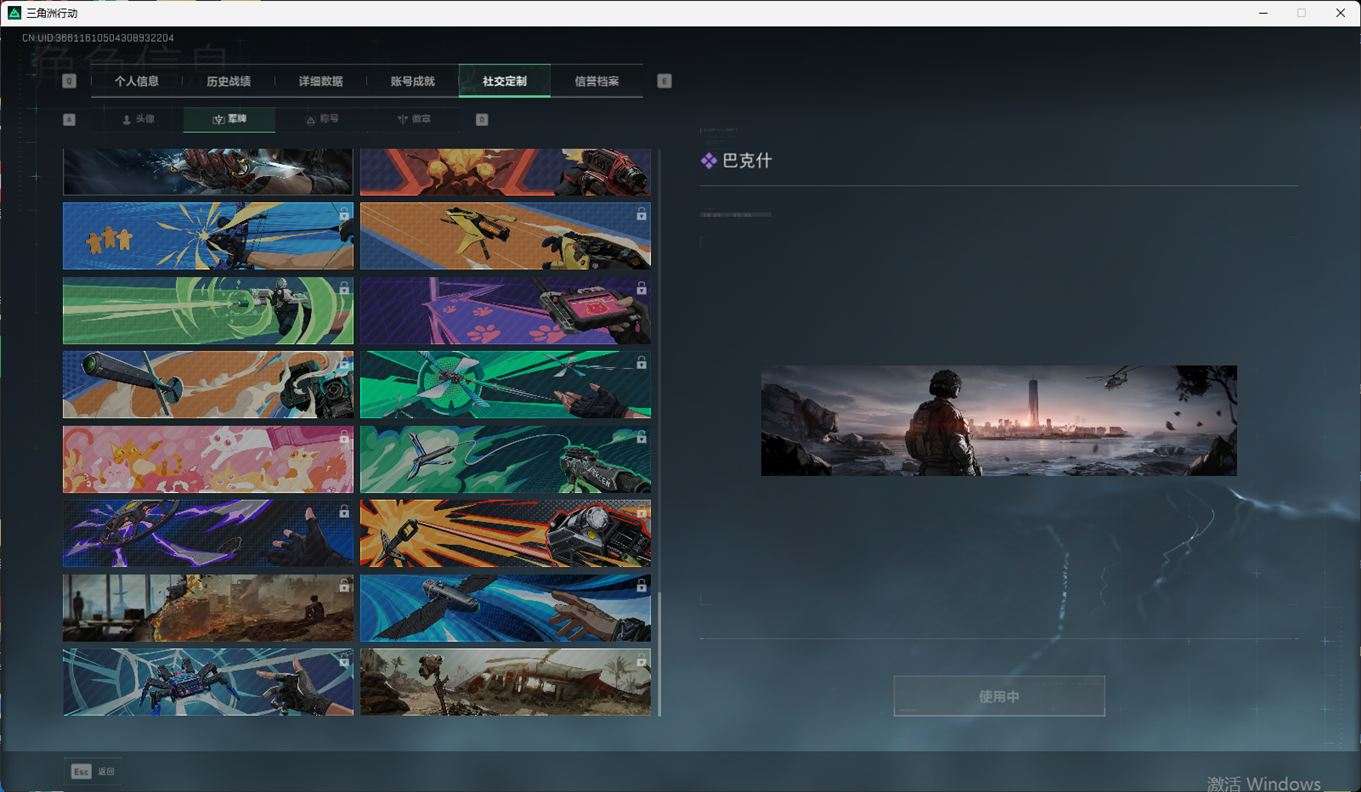Click lock icon on purple lightning drone banner
Screen dimensions: 1361x792
click(x=344, y=511)
